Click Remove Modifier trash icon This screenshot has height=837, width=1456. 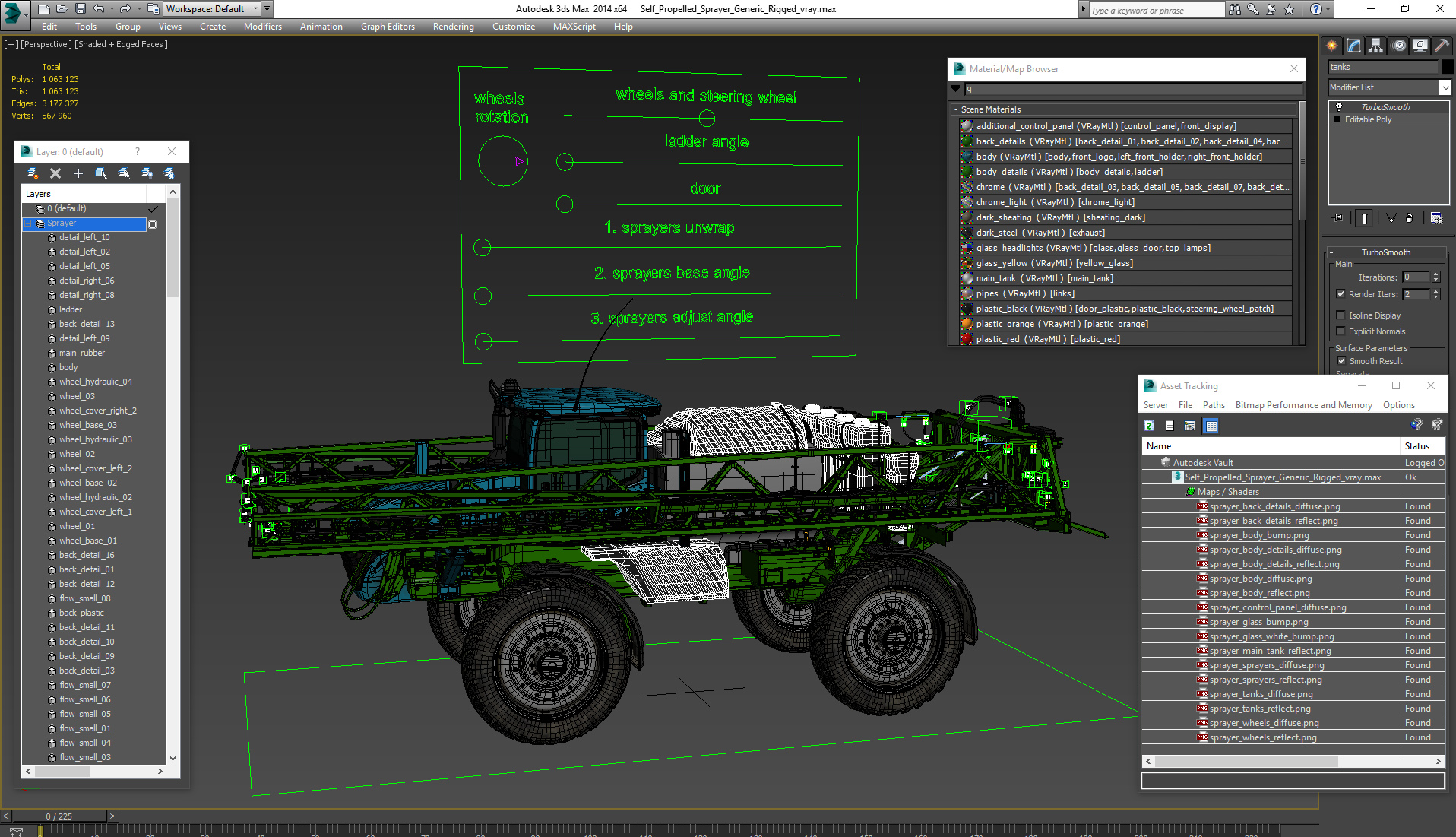(1410, 217)
